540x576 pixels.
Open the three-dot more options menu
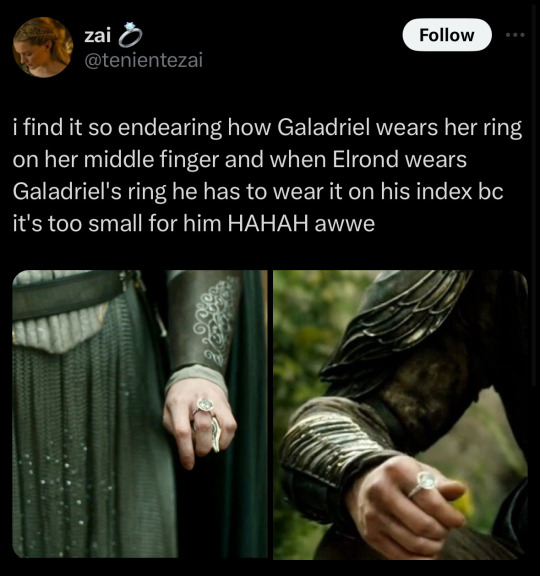[515, 35]
